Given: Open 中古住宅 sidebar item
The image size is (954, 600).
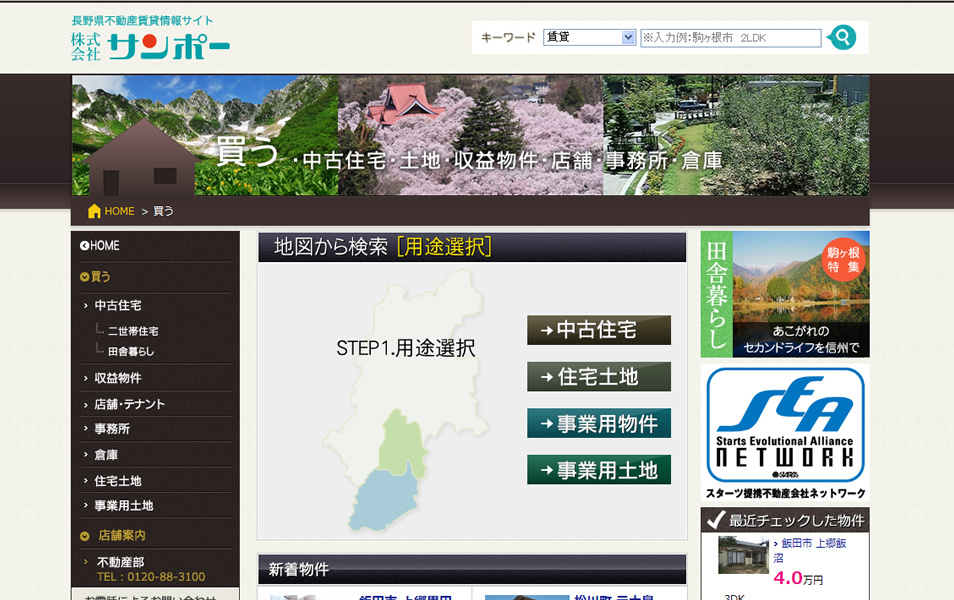Looking at the screenshot, I should tap(117, 305).
